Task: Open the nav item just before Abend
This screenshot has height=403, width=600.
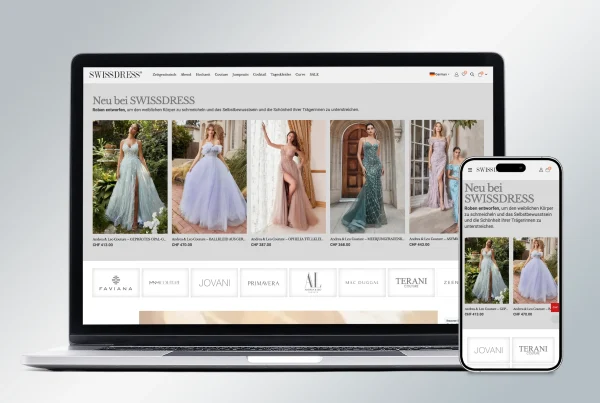Action: click(x=165, y=75)
